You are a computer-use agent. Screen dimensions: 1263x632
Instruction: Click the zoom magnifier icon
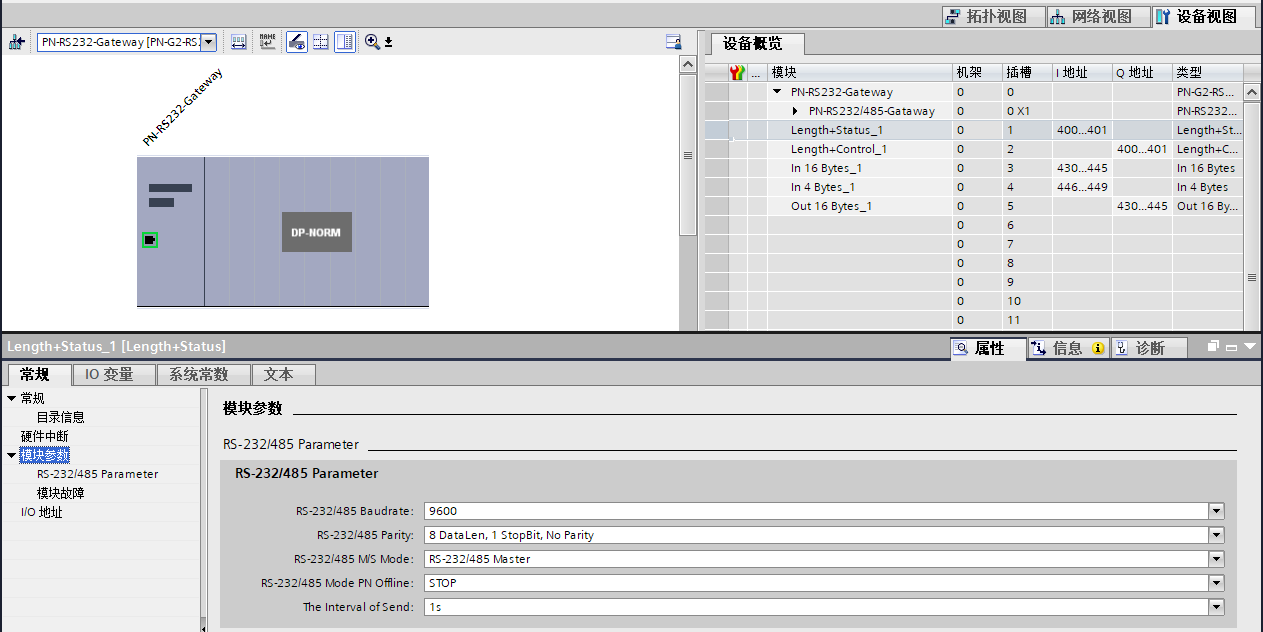coord(372,42)
